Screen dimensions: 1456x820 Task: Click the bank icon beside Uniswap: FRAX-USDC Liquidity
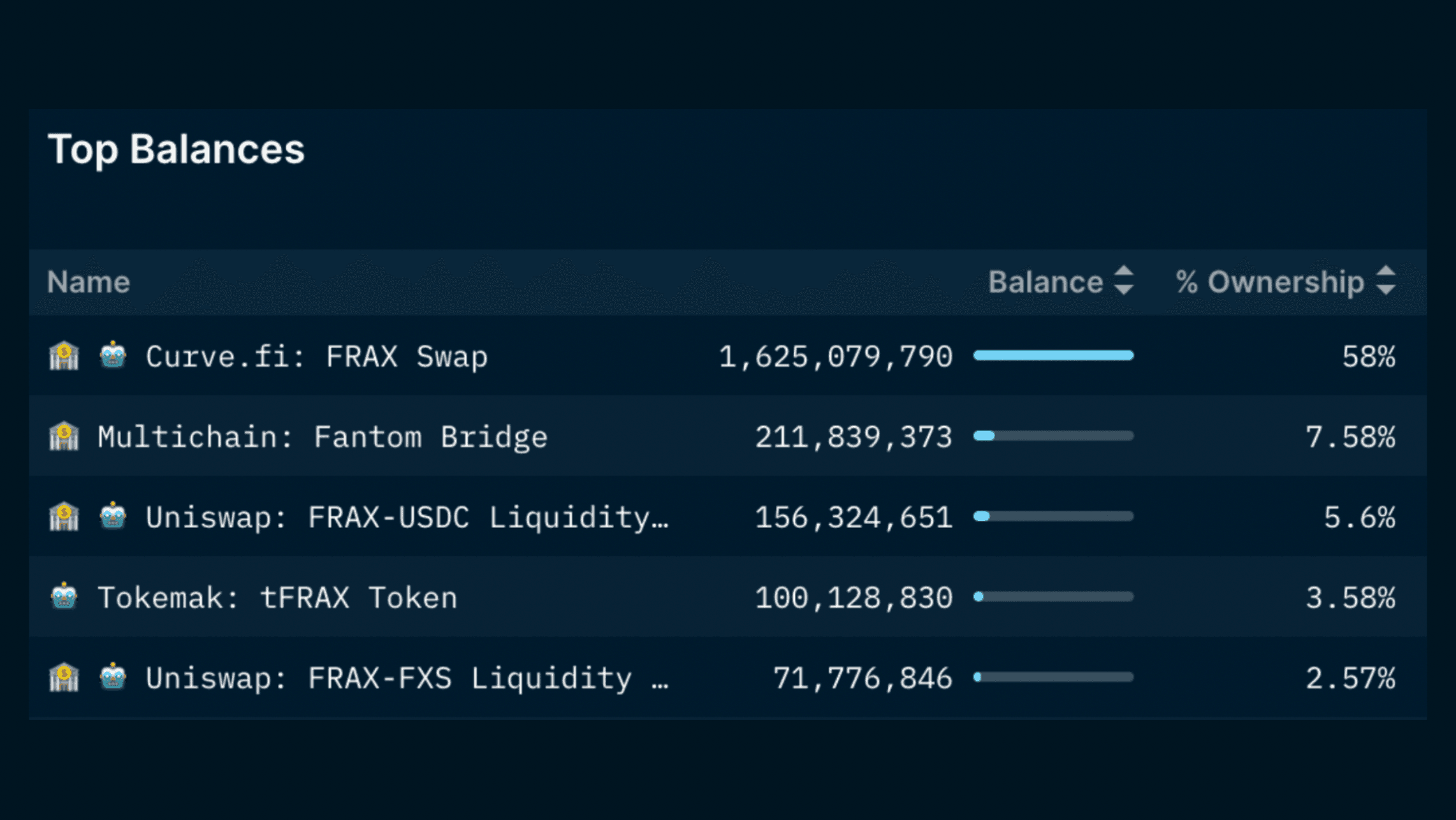[64, 516]
